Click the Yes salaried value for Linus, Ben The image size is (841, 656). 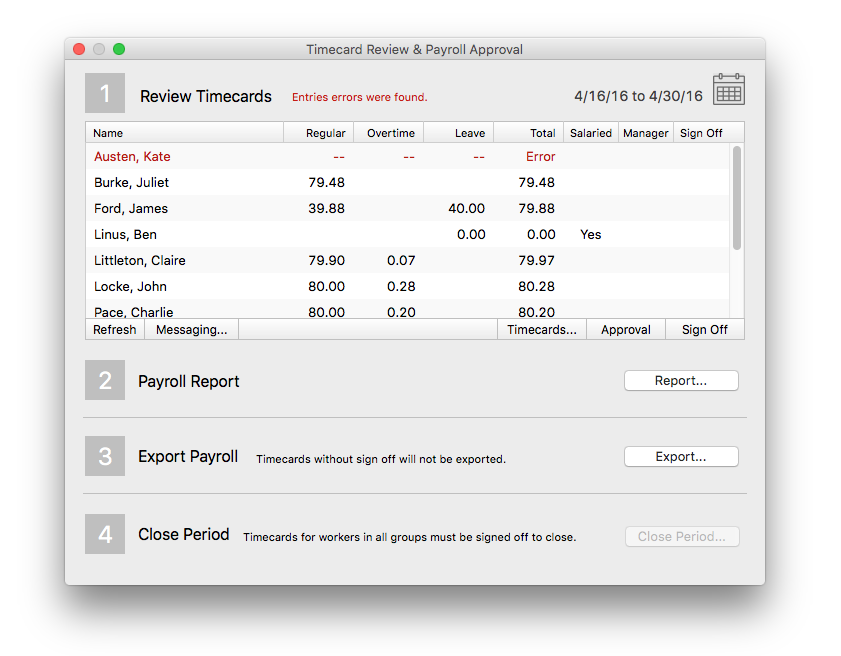pyautogui.click(x=591, y=234)
